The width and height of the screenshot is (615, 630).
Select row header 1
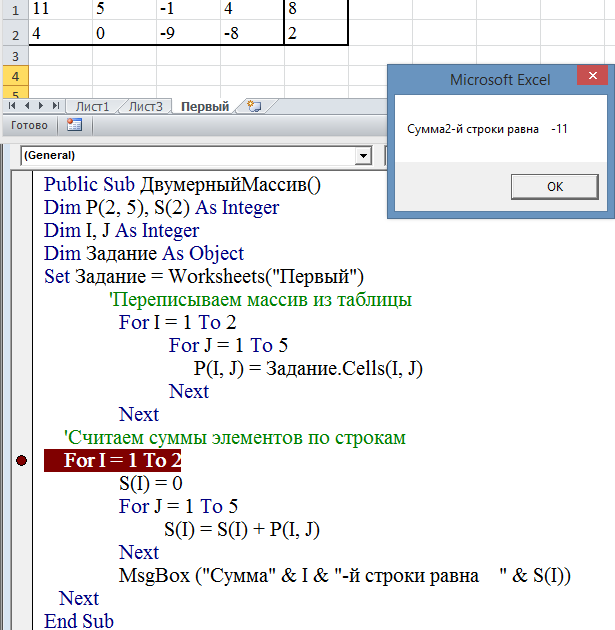coord(15,10)
